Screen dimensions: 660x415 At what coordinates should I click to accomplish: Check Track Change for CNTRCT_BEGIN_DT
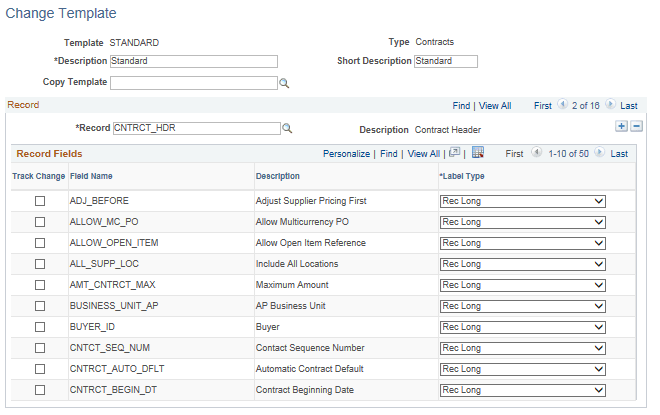point(40,390)
